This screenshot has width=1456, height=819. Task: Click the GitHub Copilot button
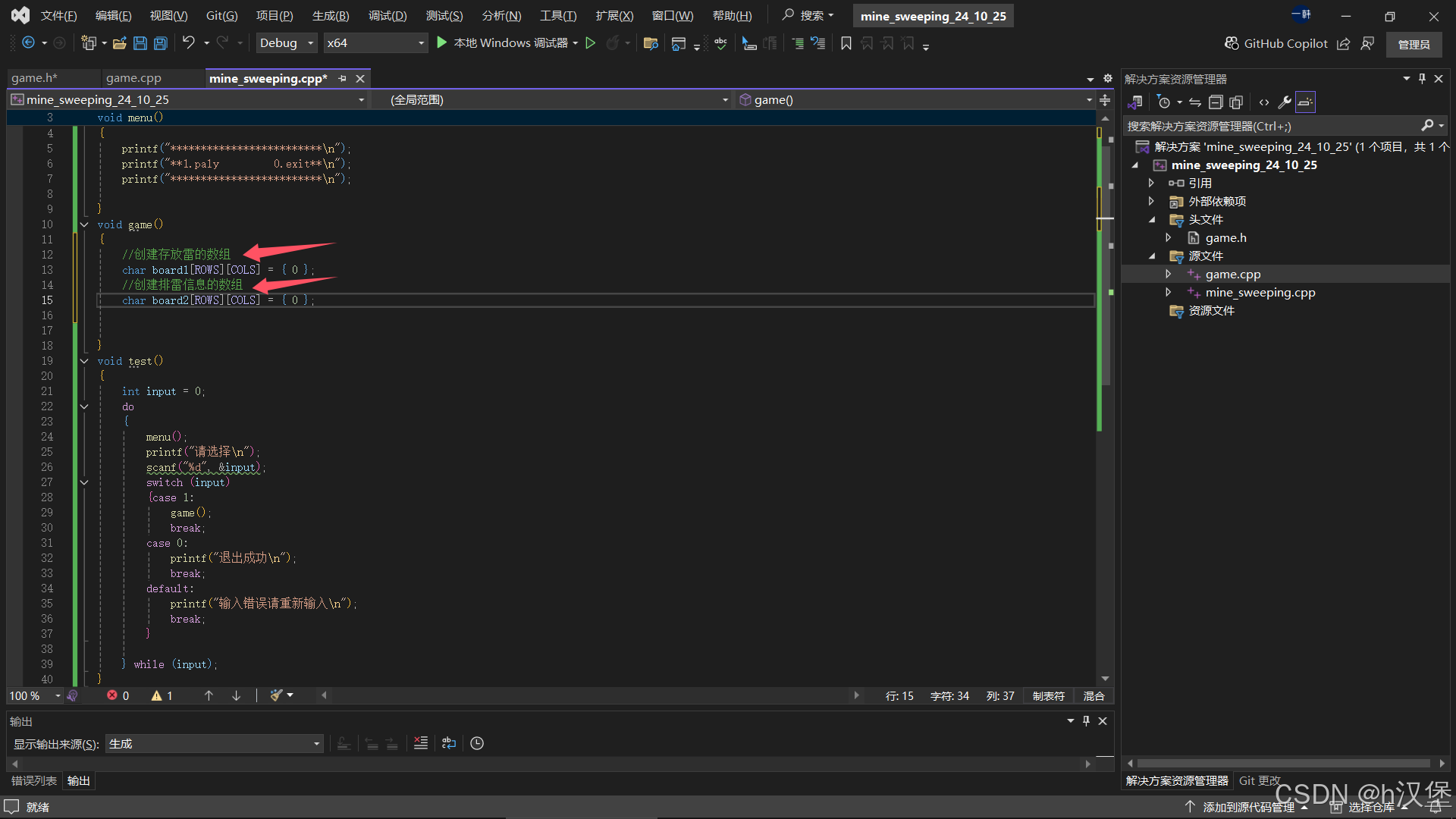pyautogui.click(x=1276, y=43)
